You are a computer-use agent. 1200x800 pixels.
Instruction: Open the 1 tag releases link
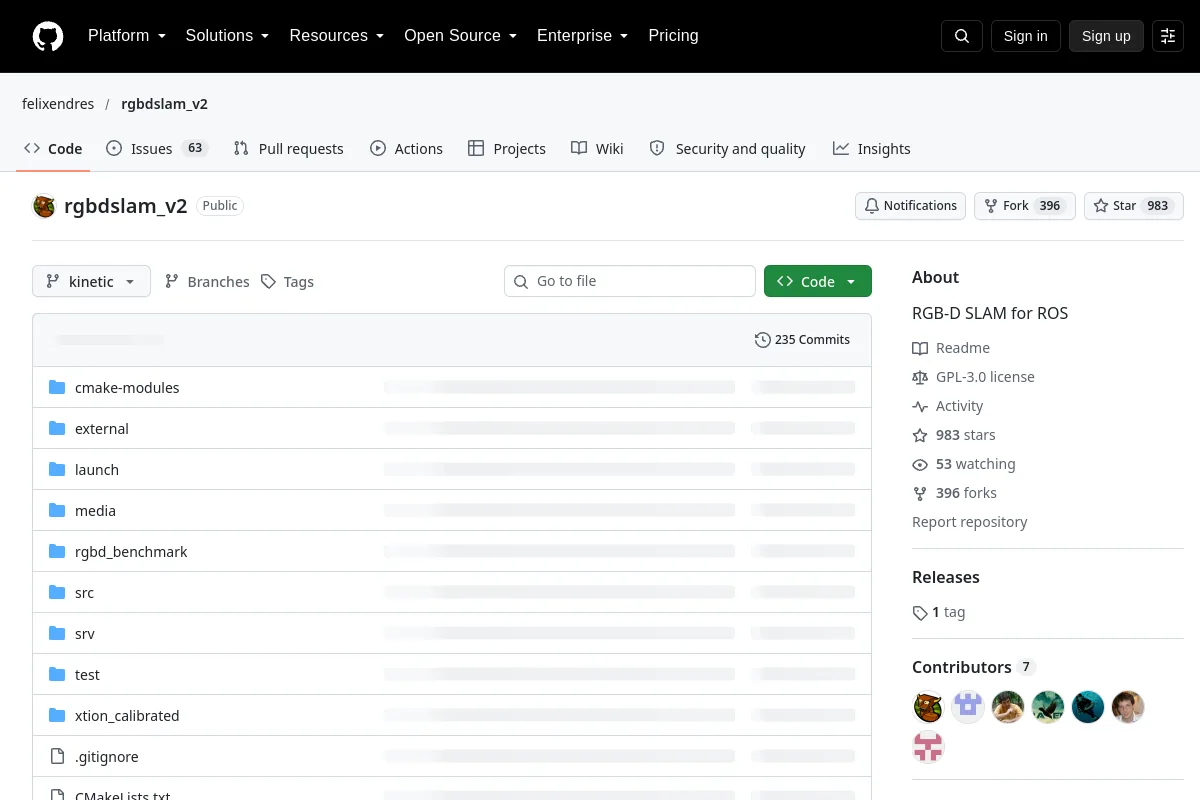[939, 612]
